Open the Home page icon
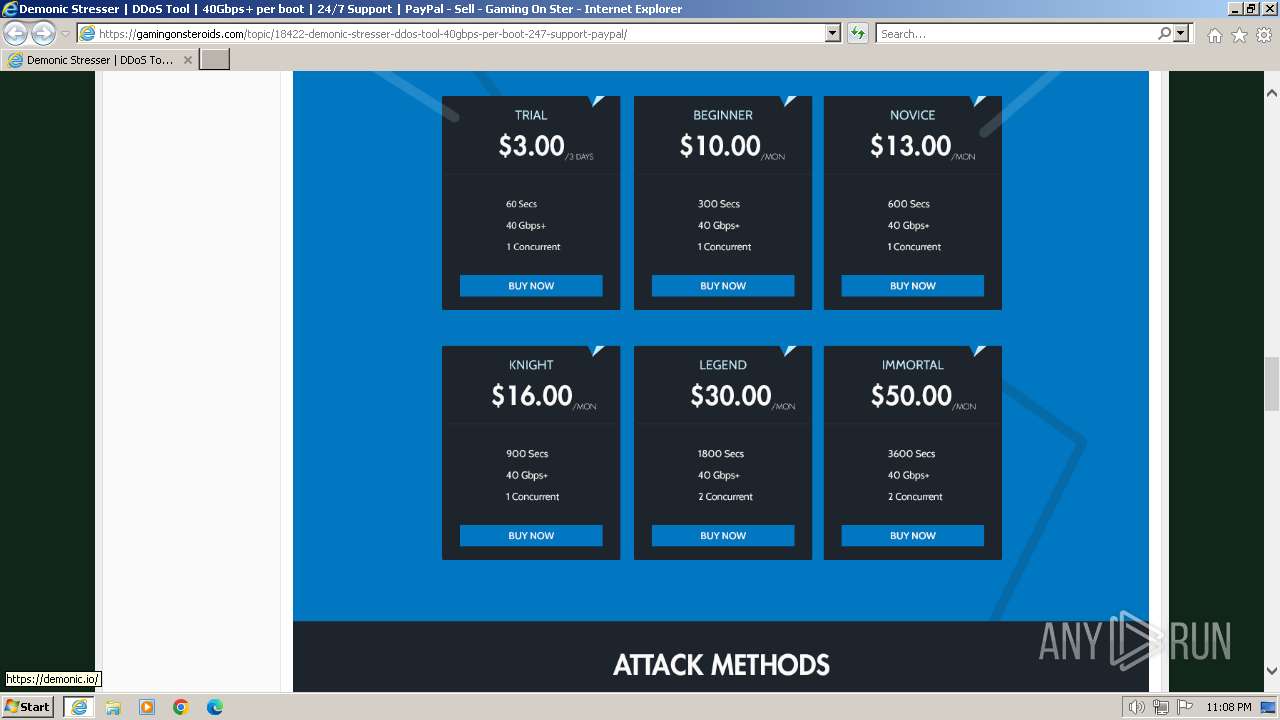The width and height of the screenshot is (1280, 720). (x=1214, y=34)
